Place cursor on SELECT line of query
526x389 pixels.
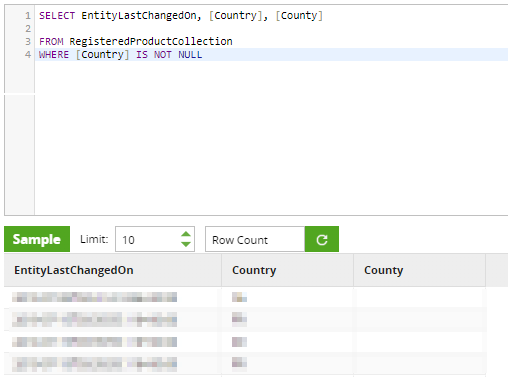pos(181,15)
